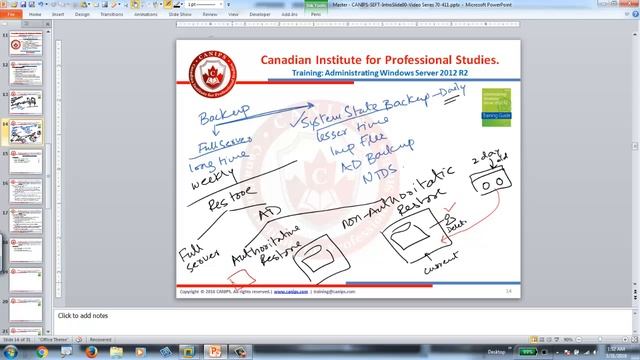Click the CANIPS logo on the slide
640x360 pixels.
pyautogui.click(x=213, y=74)
